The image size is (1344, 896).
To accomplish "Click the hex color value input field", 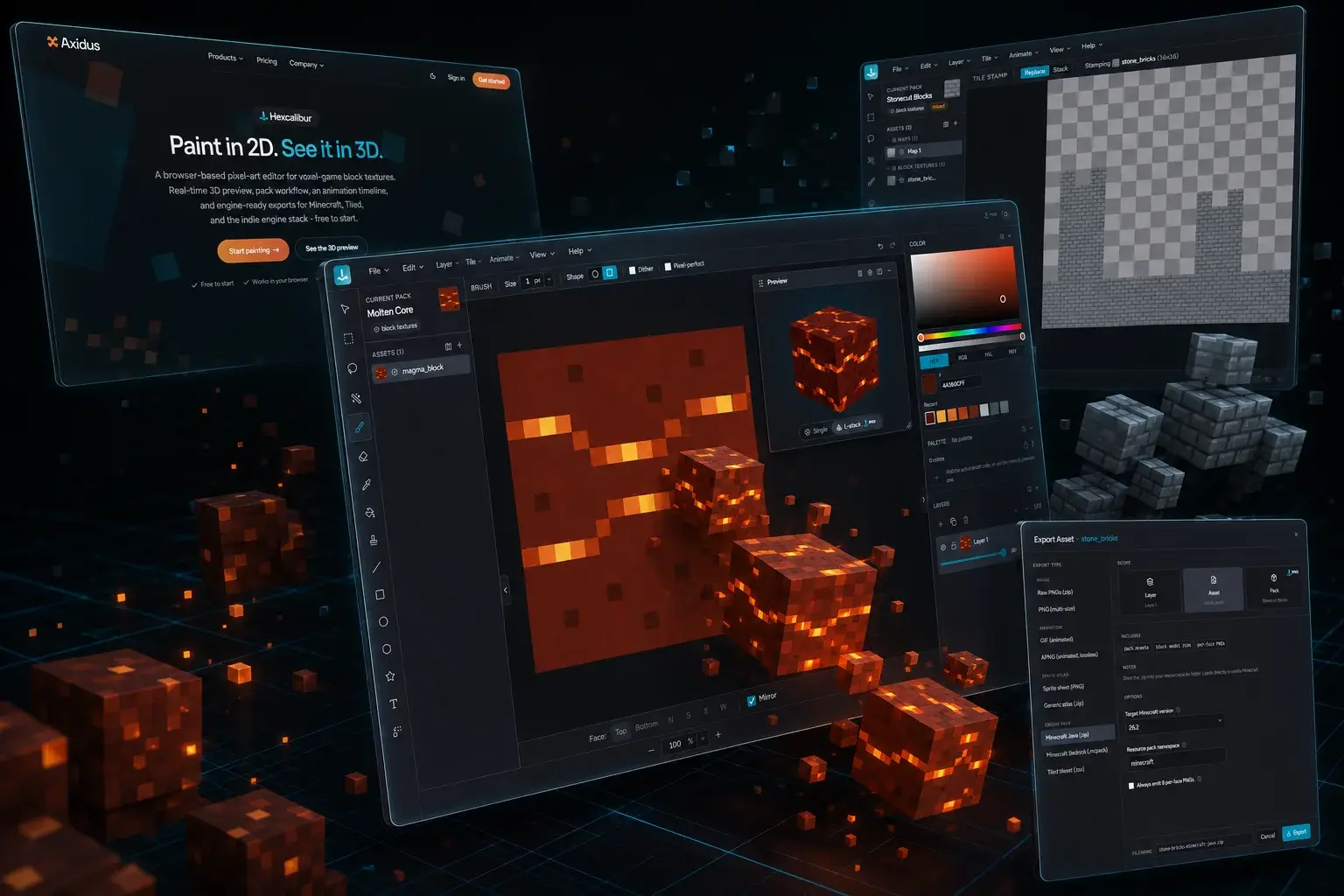I will 960,382.
